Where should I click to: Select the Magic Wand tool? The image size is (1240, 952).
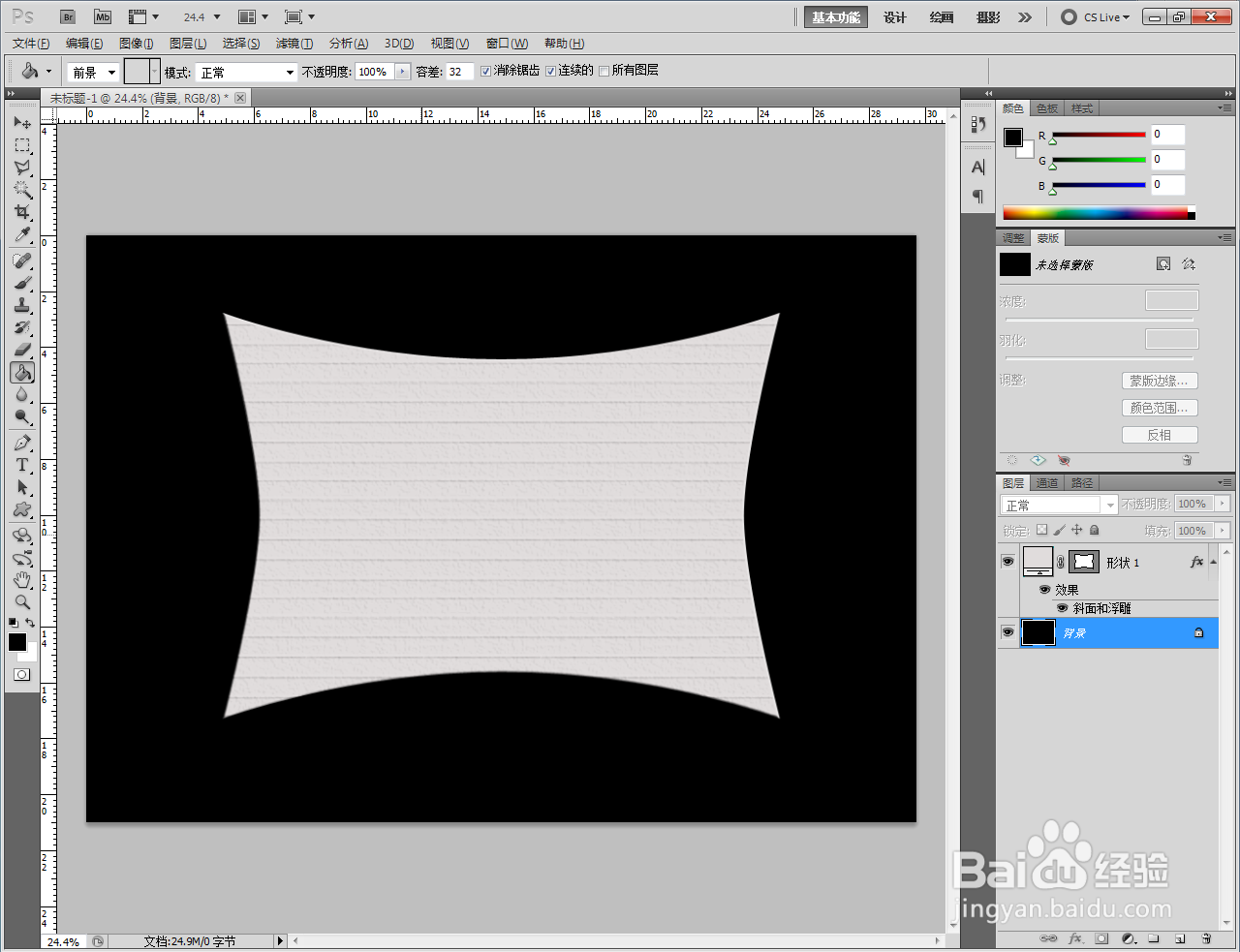[x=22, y=190]
